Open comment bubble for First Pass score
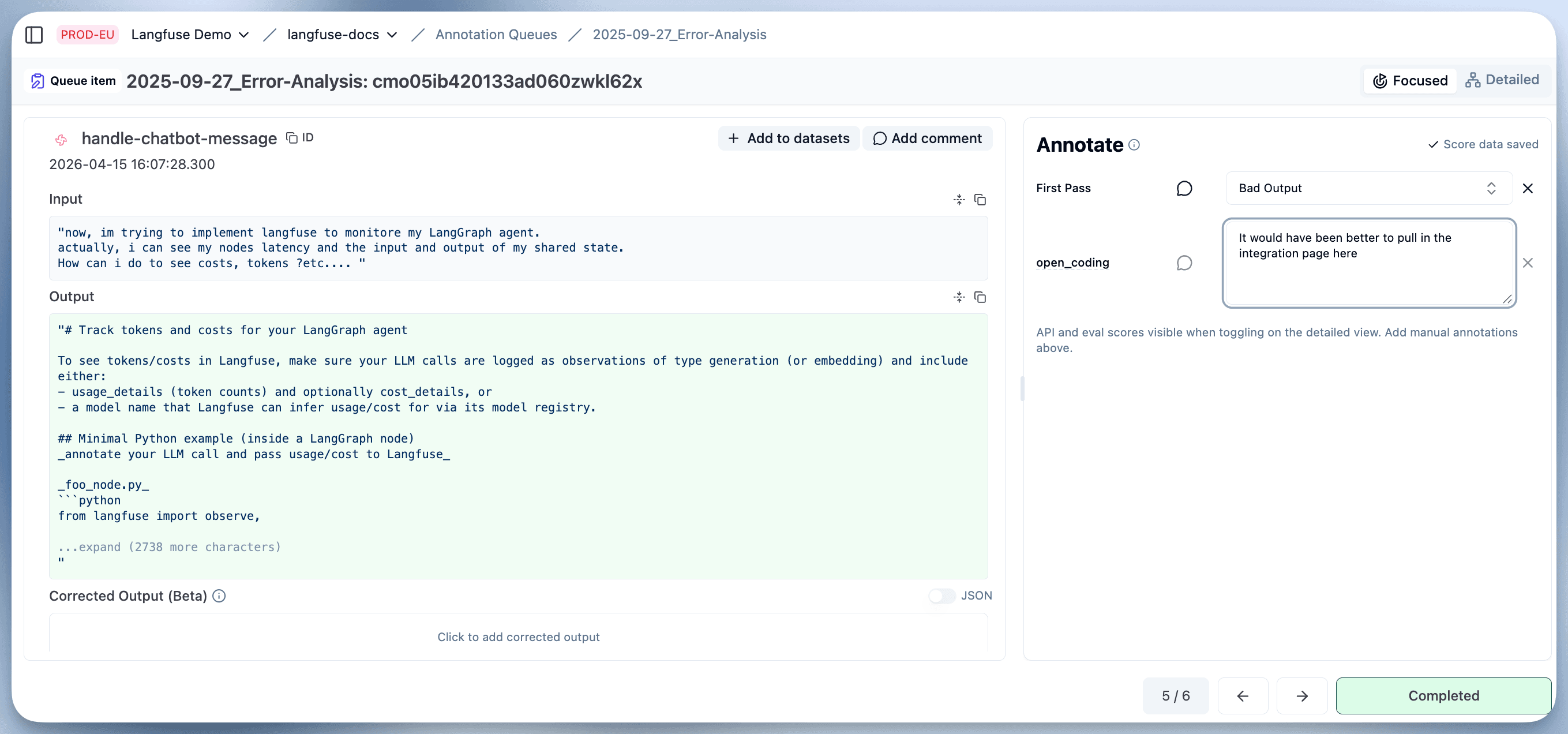 1184,188
